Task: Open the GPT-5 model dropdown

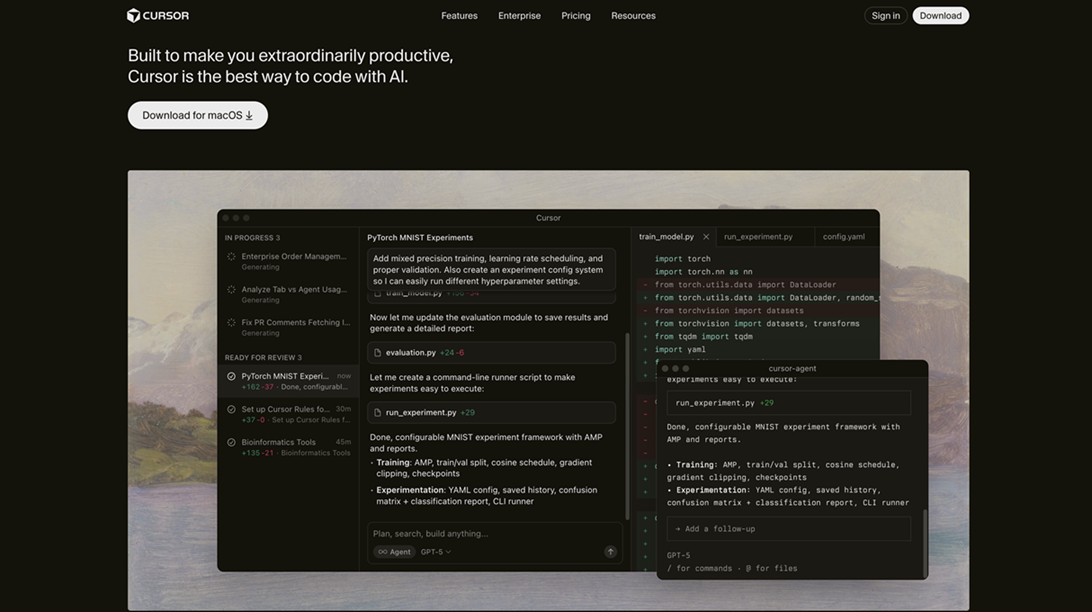Action: point(435,552)
